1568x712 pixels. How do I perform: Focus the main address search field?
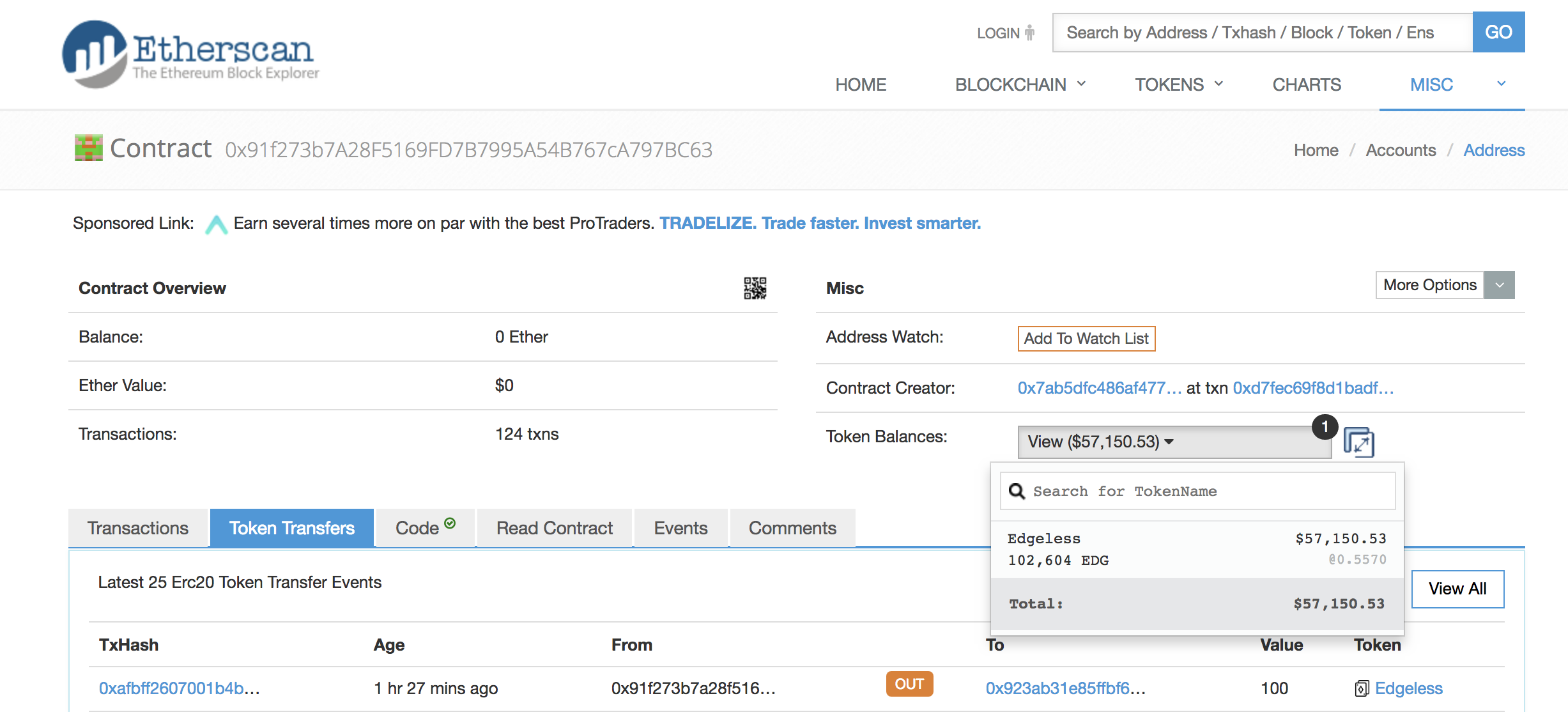(1263, 33)
